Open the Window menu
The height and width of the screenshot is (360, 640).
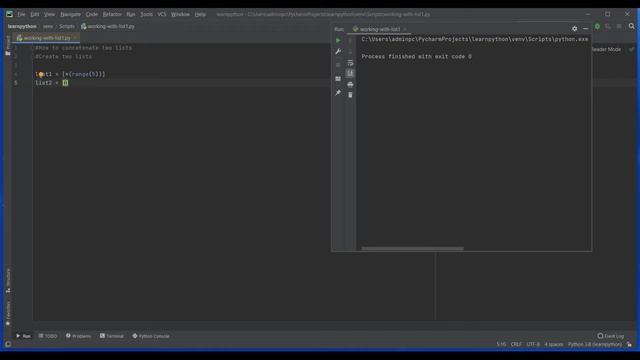(180, 14)
